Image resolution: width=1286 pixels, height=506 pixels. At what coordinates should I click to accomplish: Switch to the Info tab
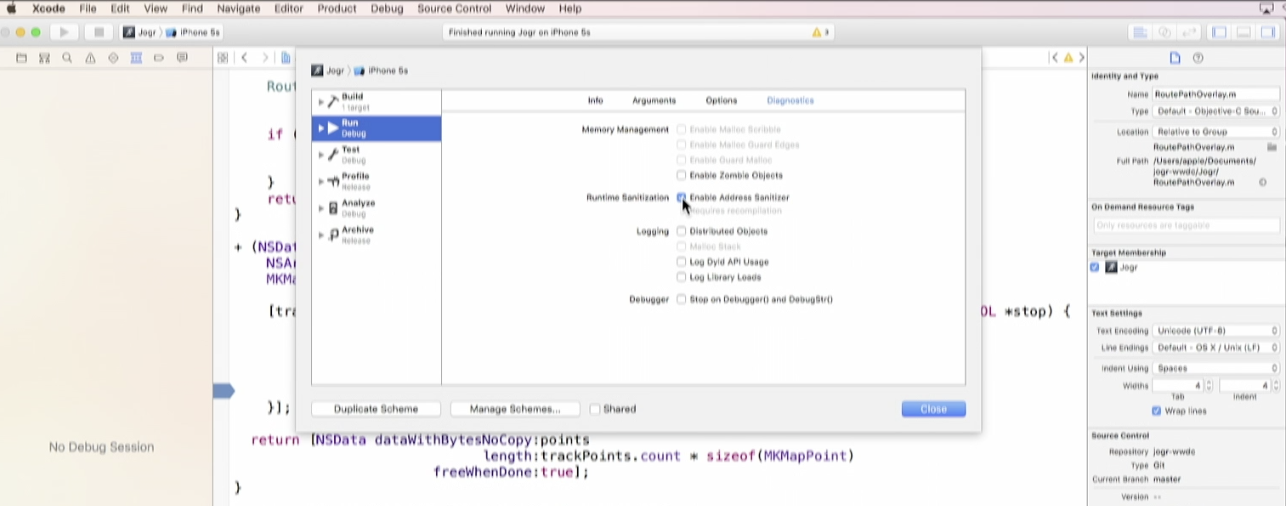click(595, 101)
